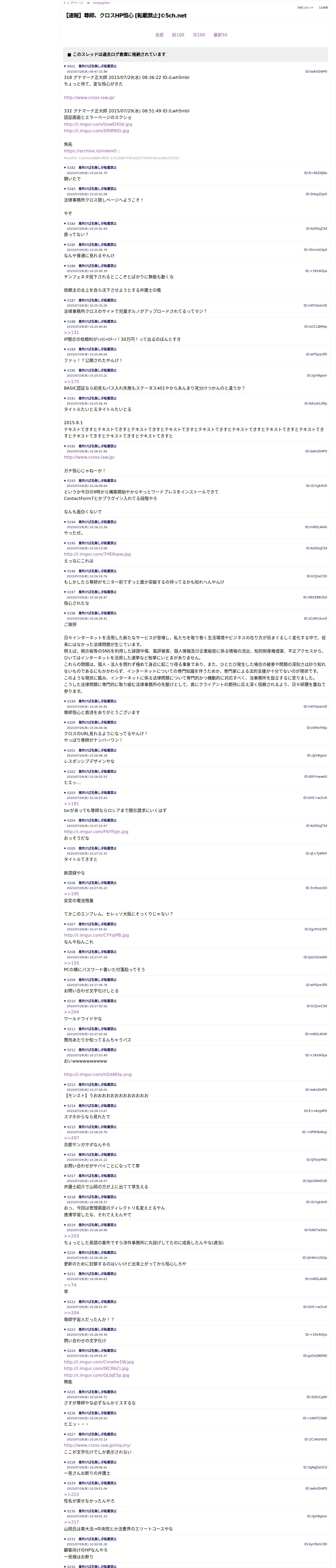Image resolution: width=336 pixels, height=1568 pixels.
Task: Open the archive.is/mlemO link
Action: pyautogui.click(x=90, y=151)
